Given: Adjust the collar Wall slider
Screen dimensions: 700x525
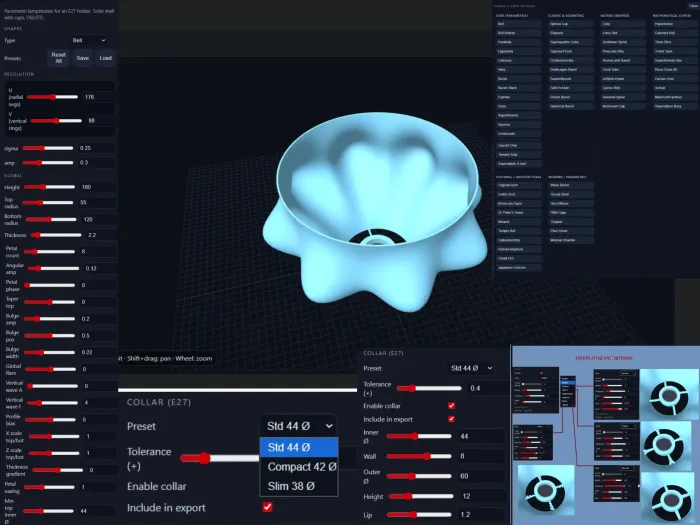Looking at the screenshot, I should (419, 456).
